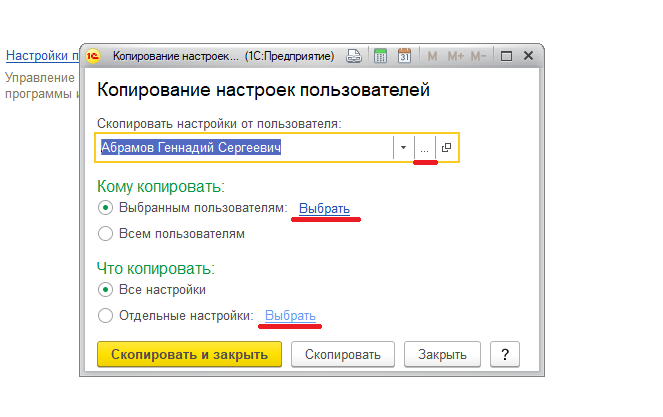
Task: Click the M+ memory add button
Action: pos(455,56)
